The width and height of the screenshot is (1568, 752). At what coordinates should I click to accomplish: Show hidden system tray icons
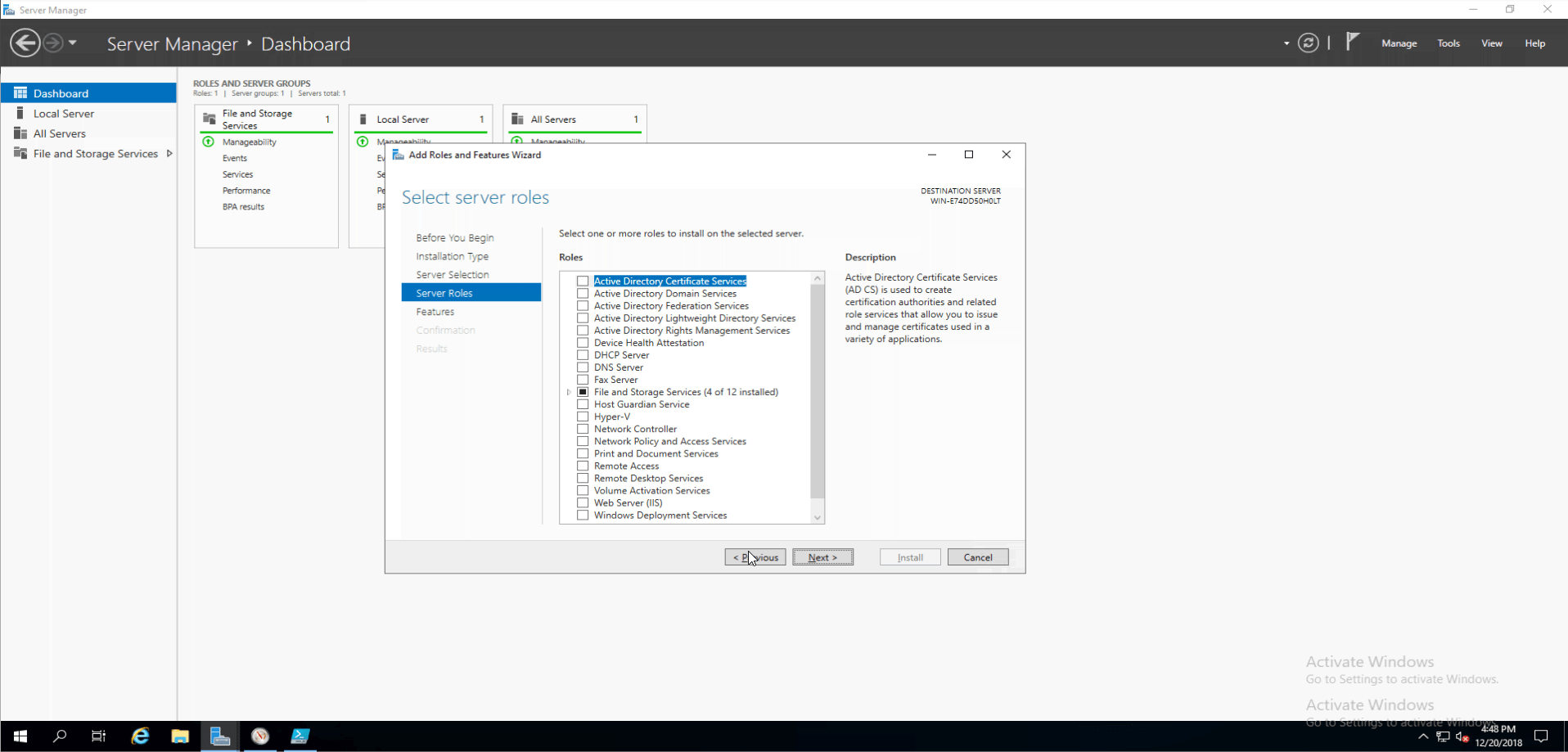click(1423, 737)
